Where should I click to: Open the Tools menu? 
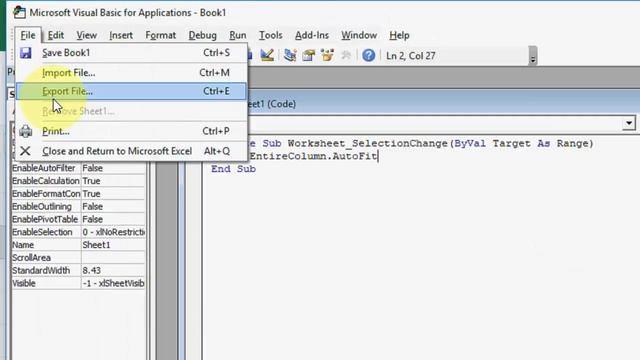[271, 35]
